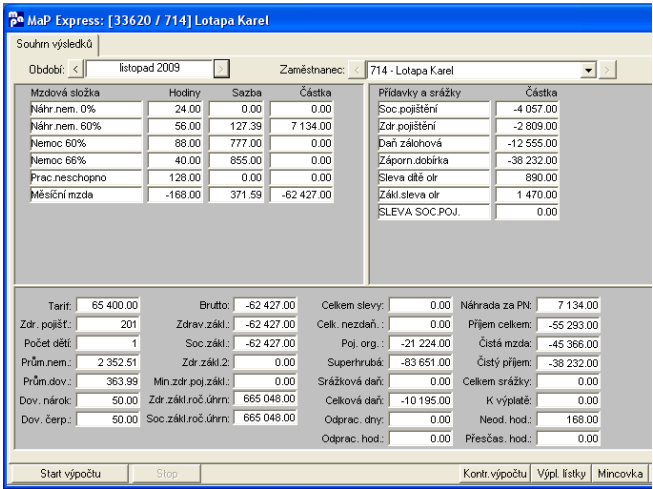Open Výpl. lístky payslips

[561, 474]
